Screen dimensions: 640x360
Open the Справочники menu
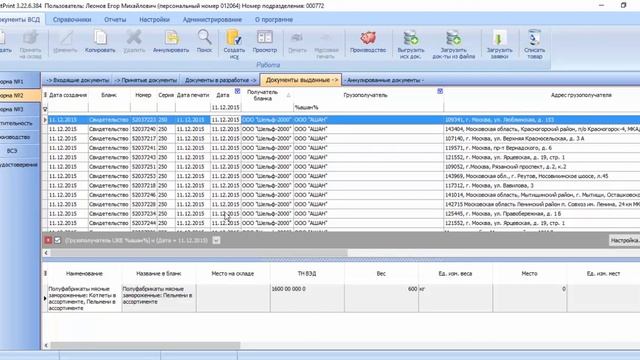pyautogui.click(x=72, y=20)
